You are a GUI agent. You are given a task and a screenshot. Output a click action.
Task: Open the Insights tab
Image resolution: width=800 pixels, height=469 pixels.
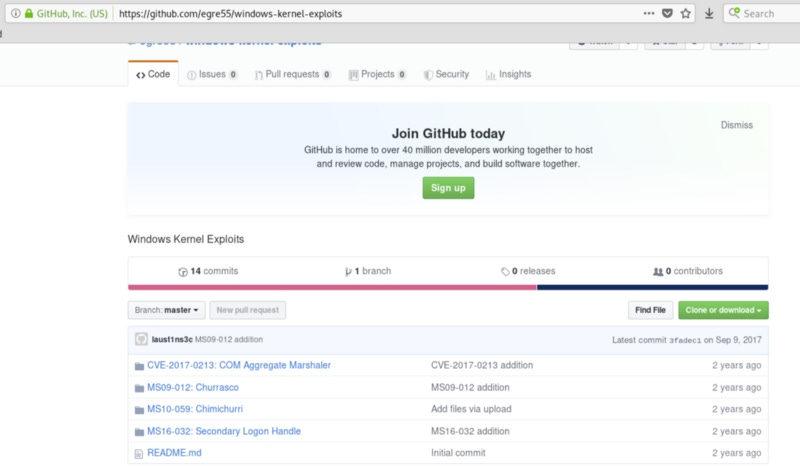[x=508, y=75]
